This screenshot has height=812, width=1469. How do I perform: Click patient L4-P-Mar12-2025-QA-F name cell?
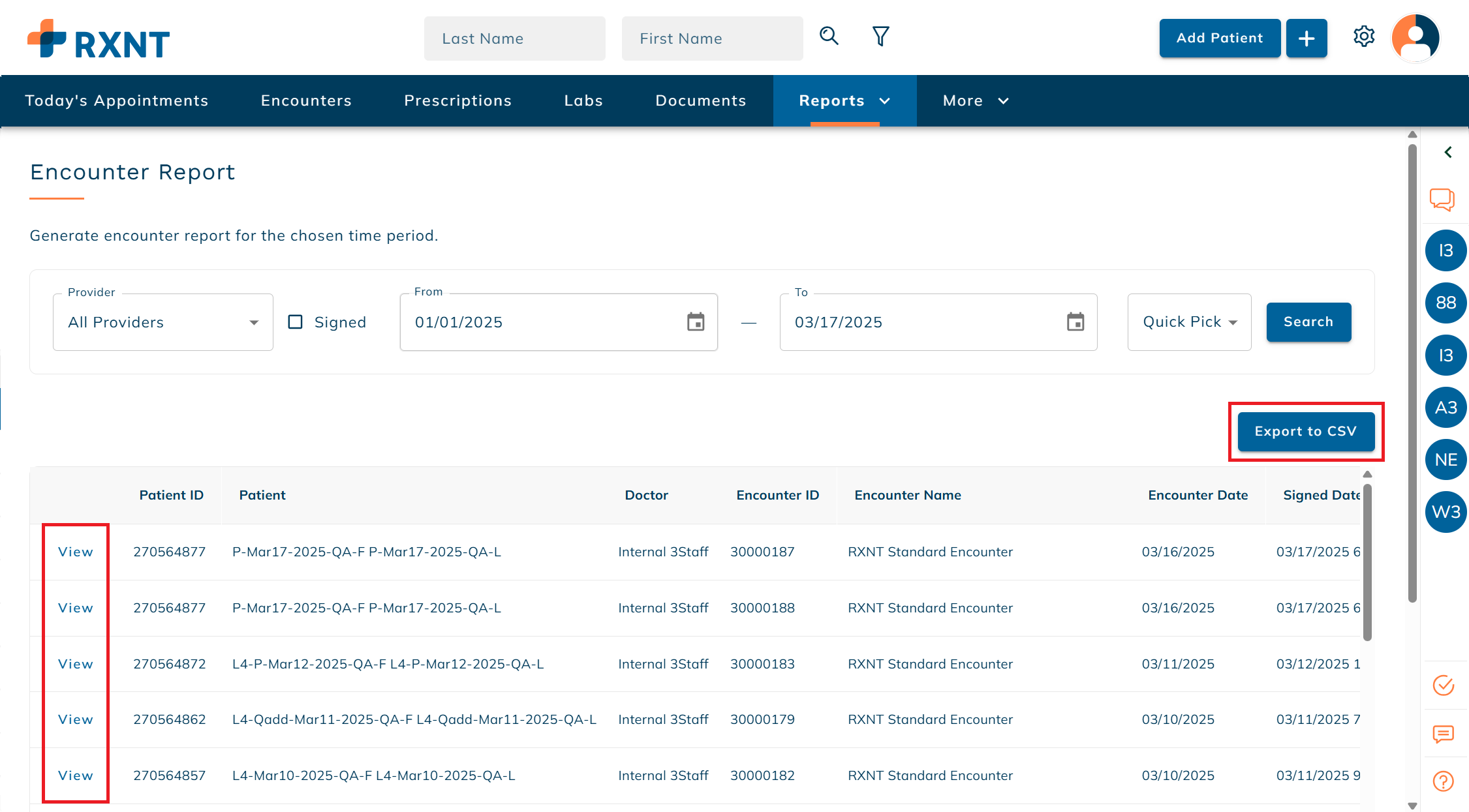tap(388, 664)
